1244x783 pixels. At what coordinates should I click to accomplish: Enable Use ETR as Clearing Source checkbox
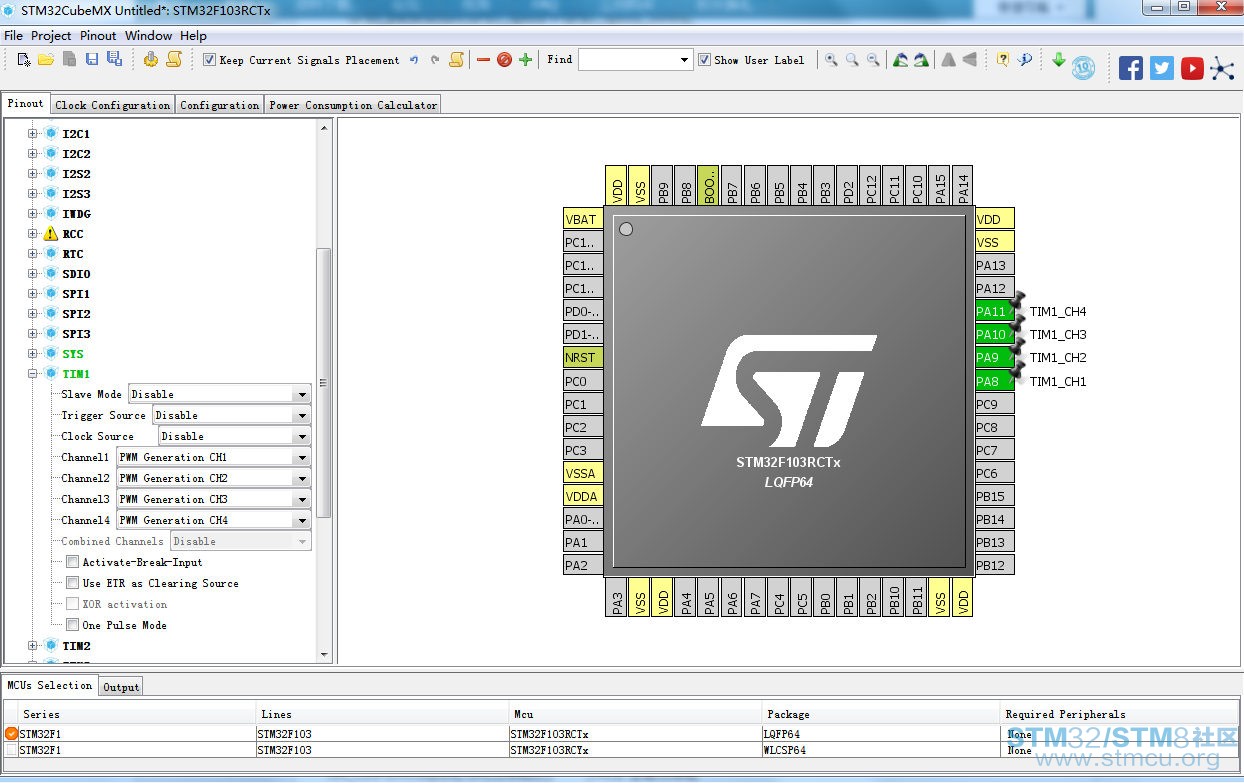pos(72,583)
